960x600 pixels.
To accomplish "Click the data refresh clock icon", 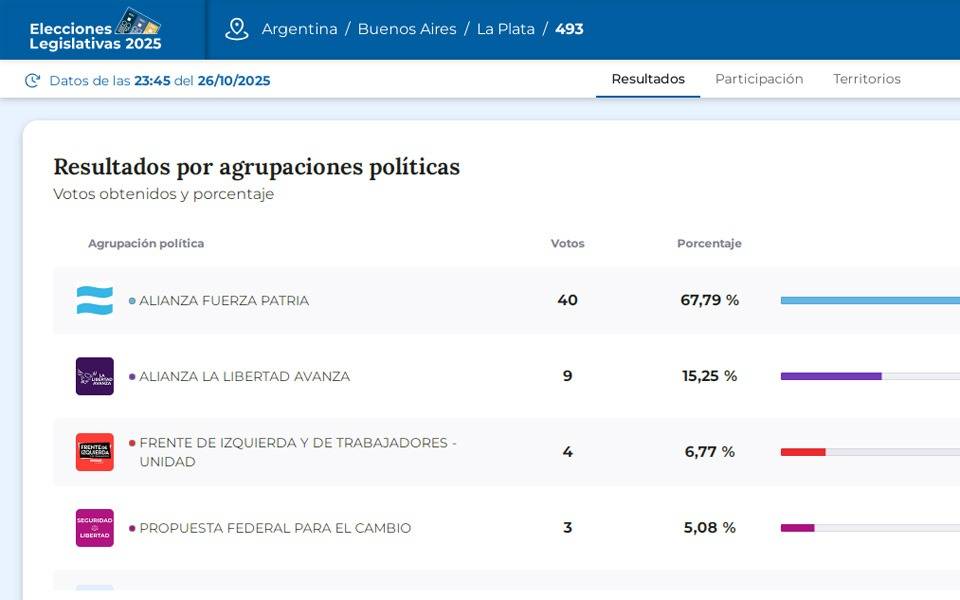I will tap(33, 81).
